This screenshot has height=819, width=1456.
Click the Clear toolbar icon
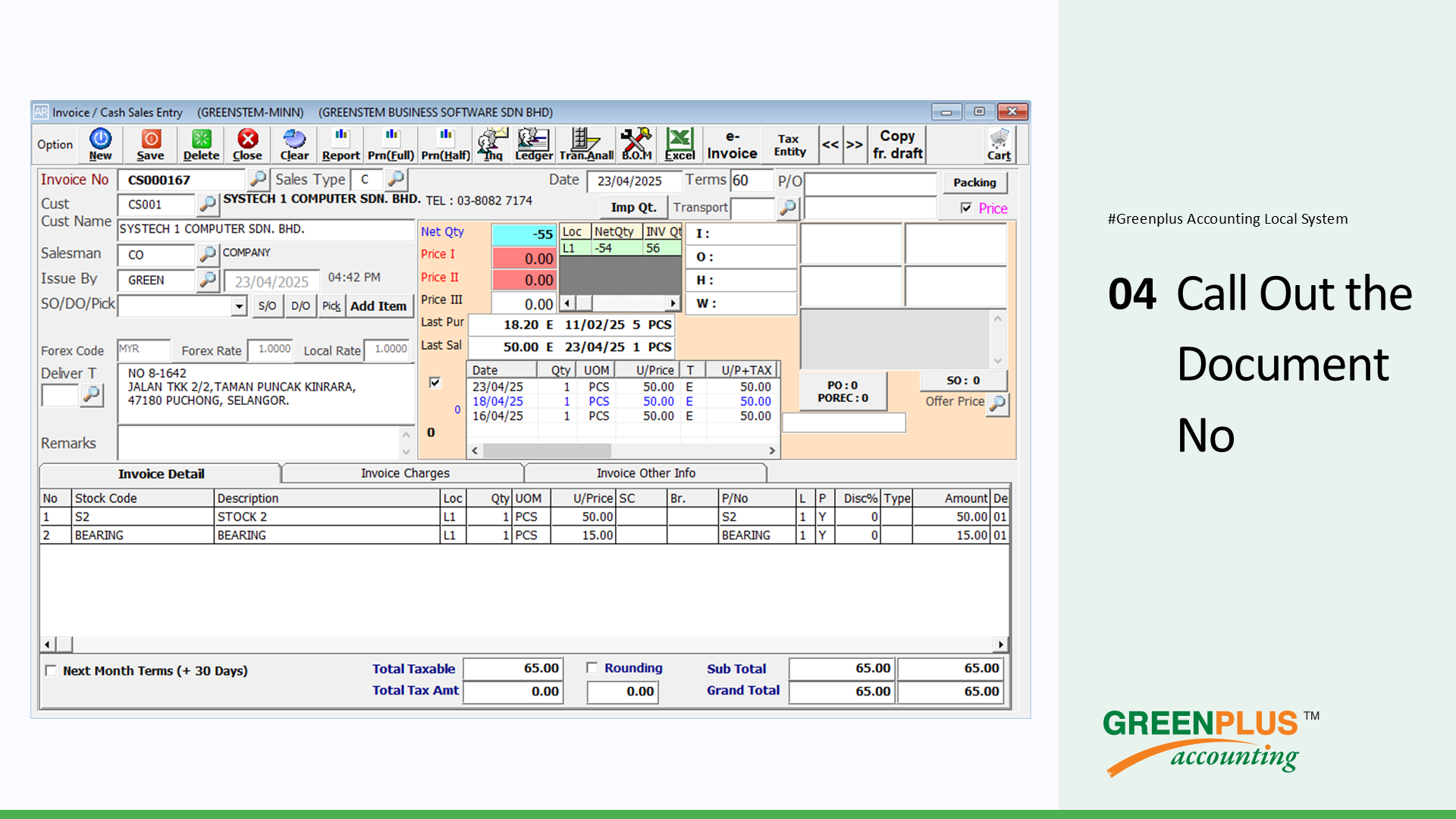pyautogui.click(x=294, y=144)
